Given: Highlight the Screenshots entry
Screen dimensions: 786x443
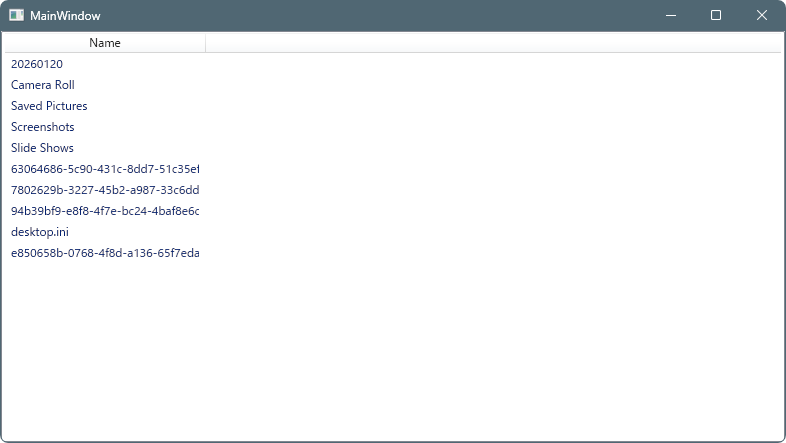Looking at the screenshot, I should 43,127.
